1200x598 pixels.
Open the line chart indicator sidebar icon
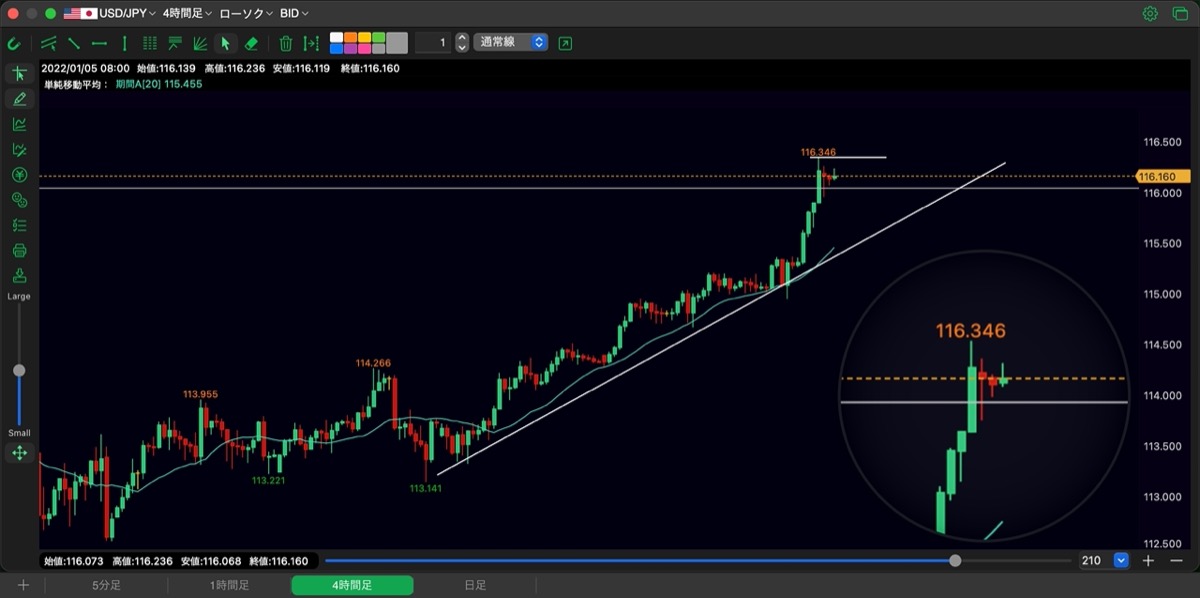[19, 124]
